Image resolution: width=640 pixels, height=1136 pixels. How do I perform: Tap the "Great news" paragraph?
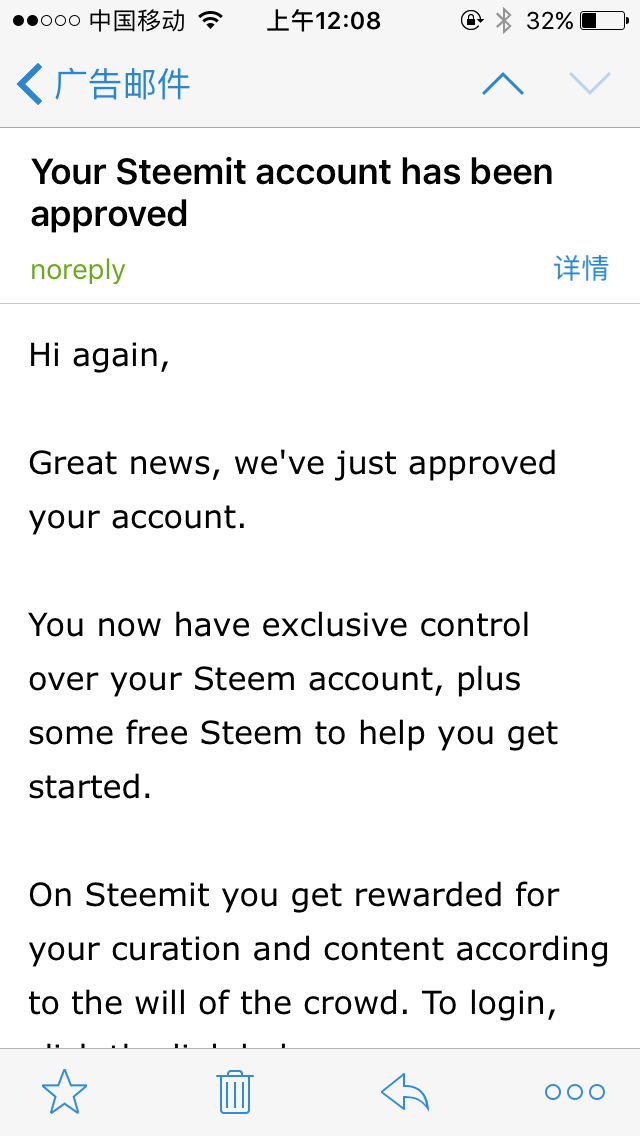pos(292,490)
